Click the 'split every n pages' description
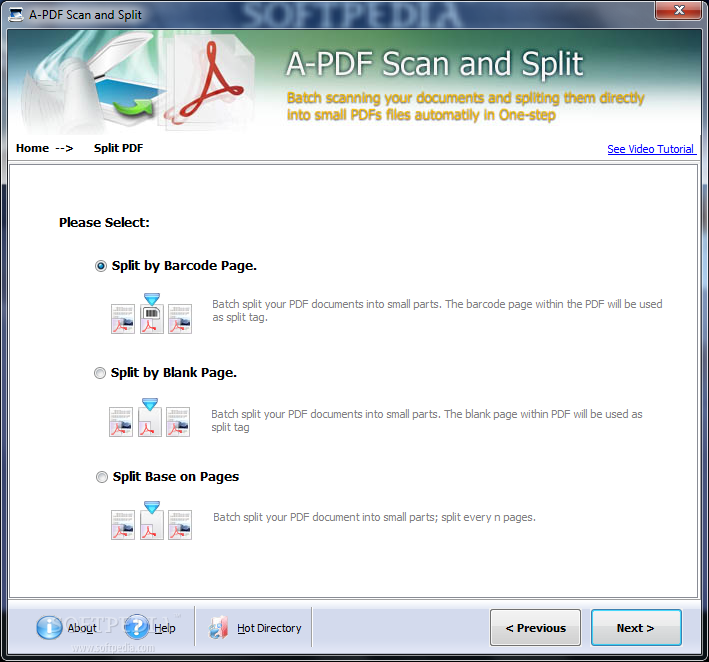This screenshot has width=709, height=662. (374, 517)
